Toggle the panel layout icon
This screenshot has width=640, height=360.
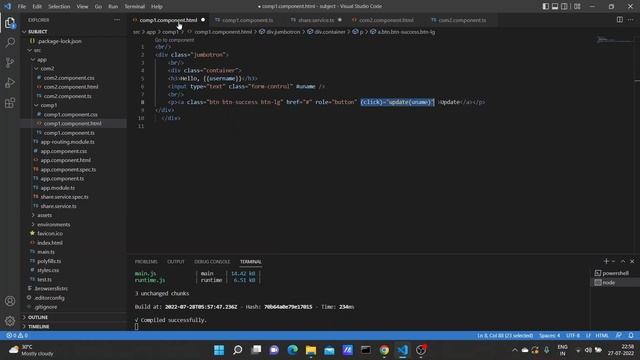click(x=555, y=6)
